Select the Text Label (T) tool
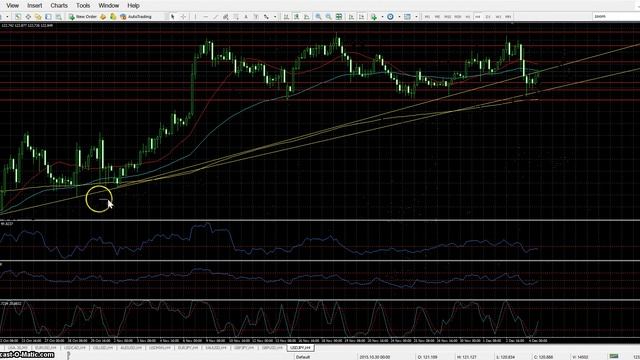Viewport: 640px width, 360px height. [x=256, y=17]
